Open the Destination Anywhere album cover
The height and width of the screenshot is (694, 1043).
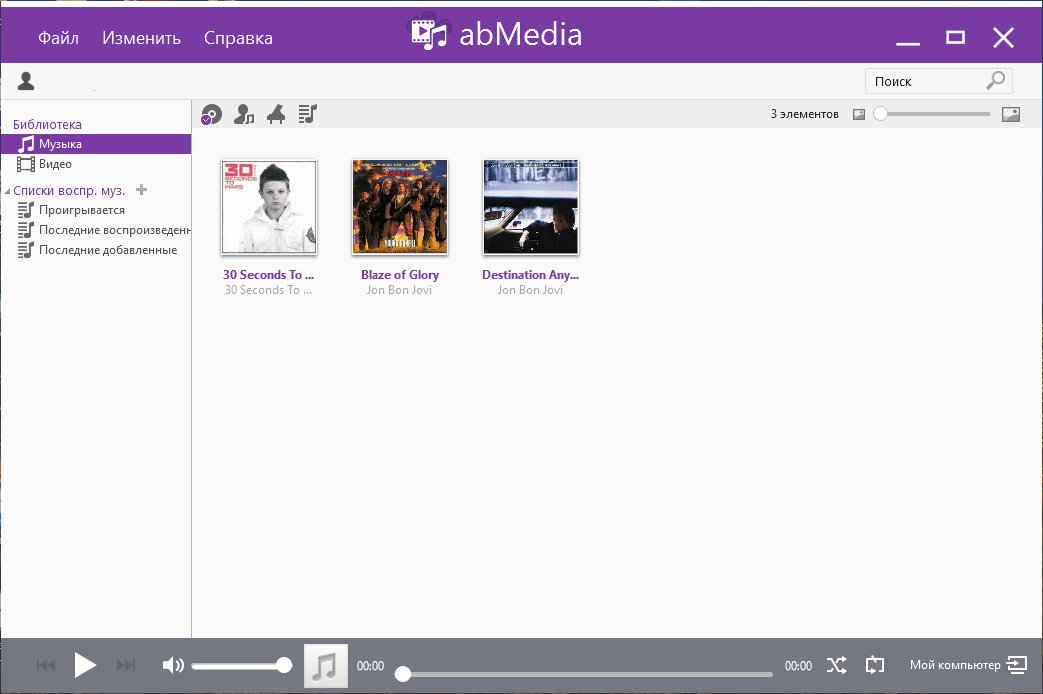tap(531, 207)
